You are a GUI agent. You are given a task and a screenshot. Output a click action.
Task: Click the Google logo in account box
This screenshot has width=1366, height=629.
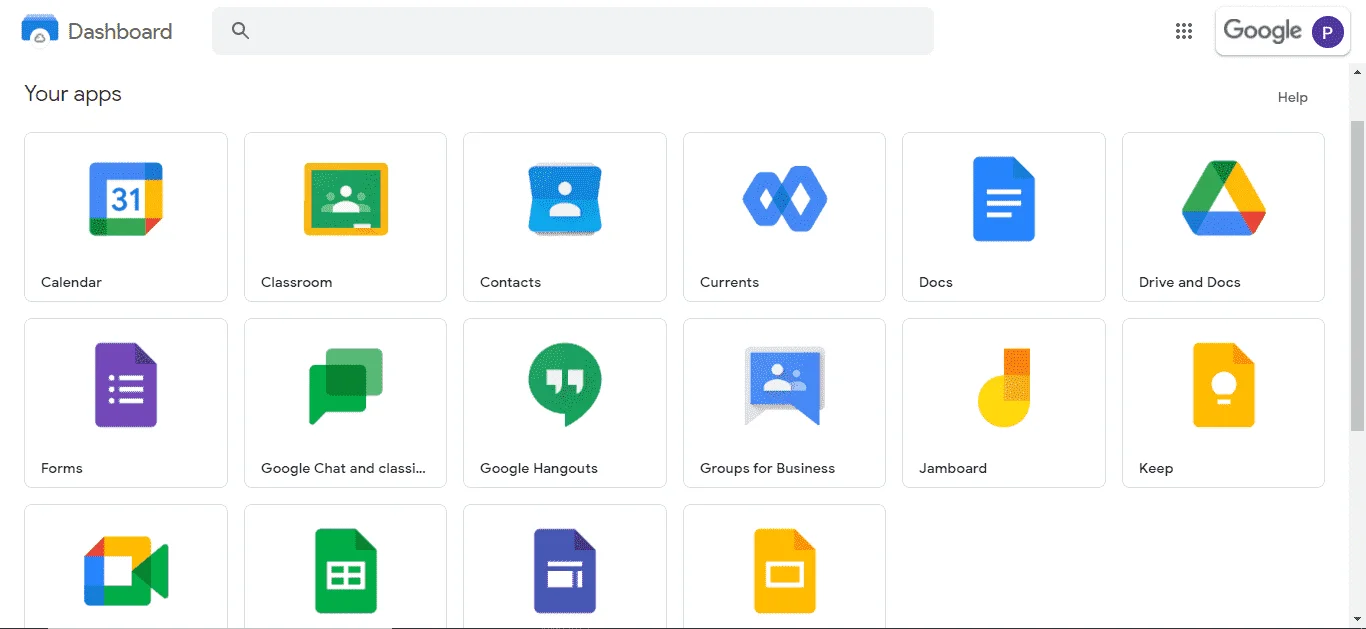point(1262,31)
